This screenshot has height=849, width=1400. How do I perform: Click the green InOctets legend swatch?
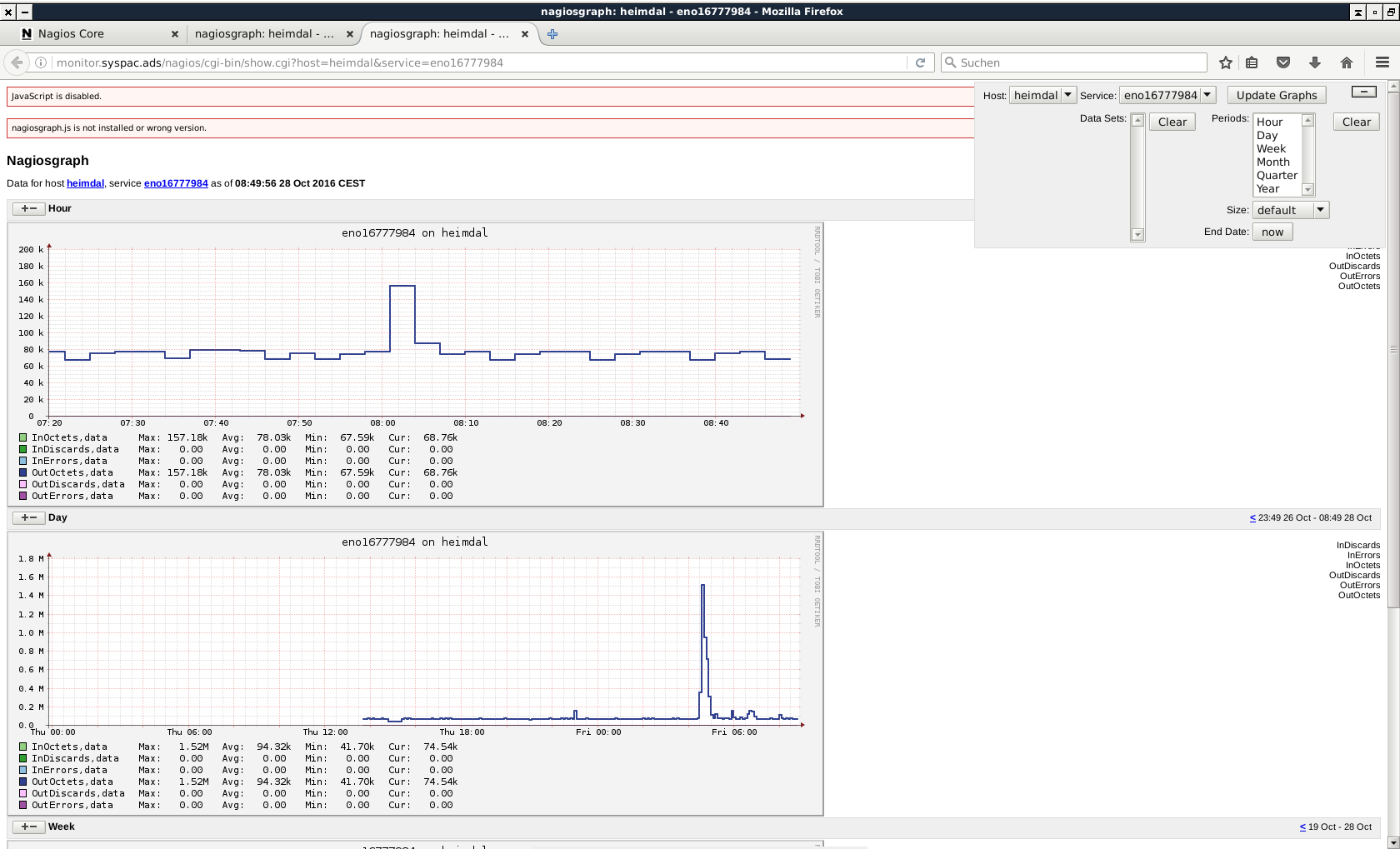23,437
